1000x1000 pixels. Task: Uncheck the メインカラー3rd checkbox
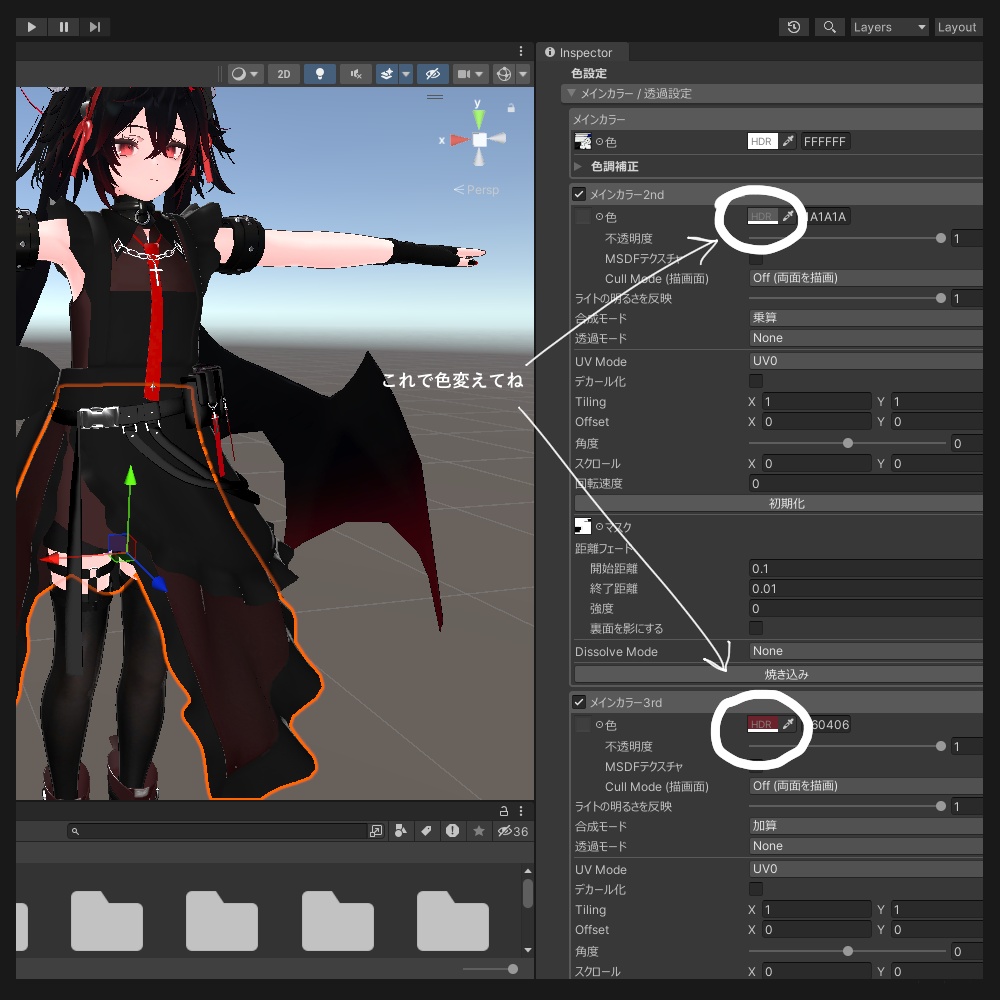(578, 702)
